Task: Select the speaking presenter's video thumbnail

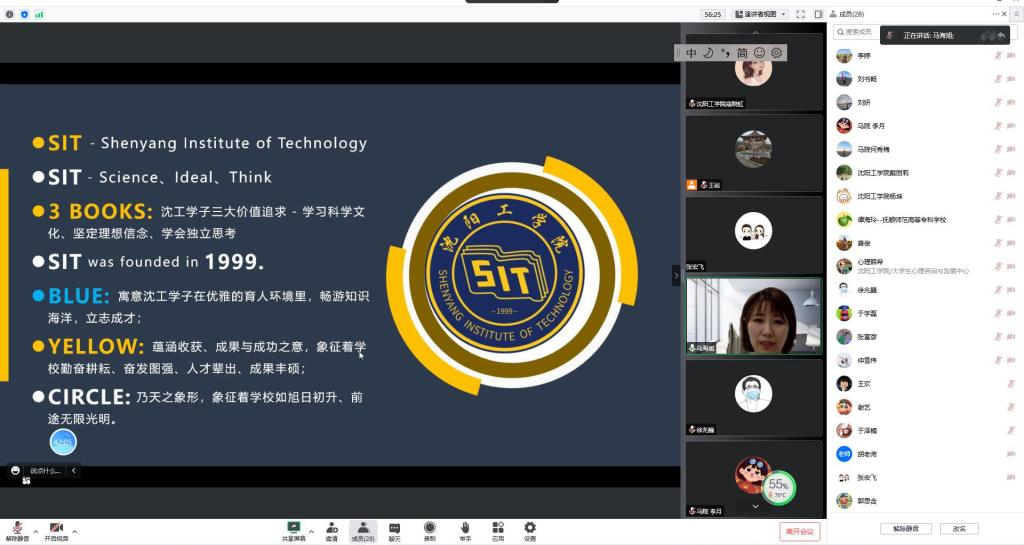Action: 753,316
